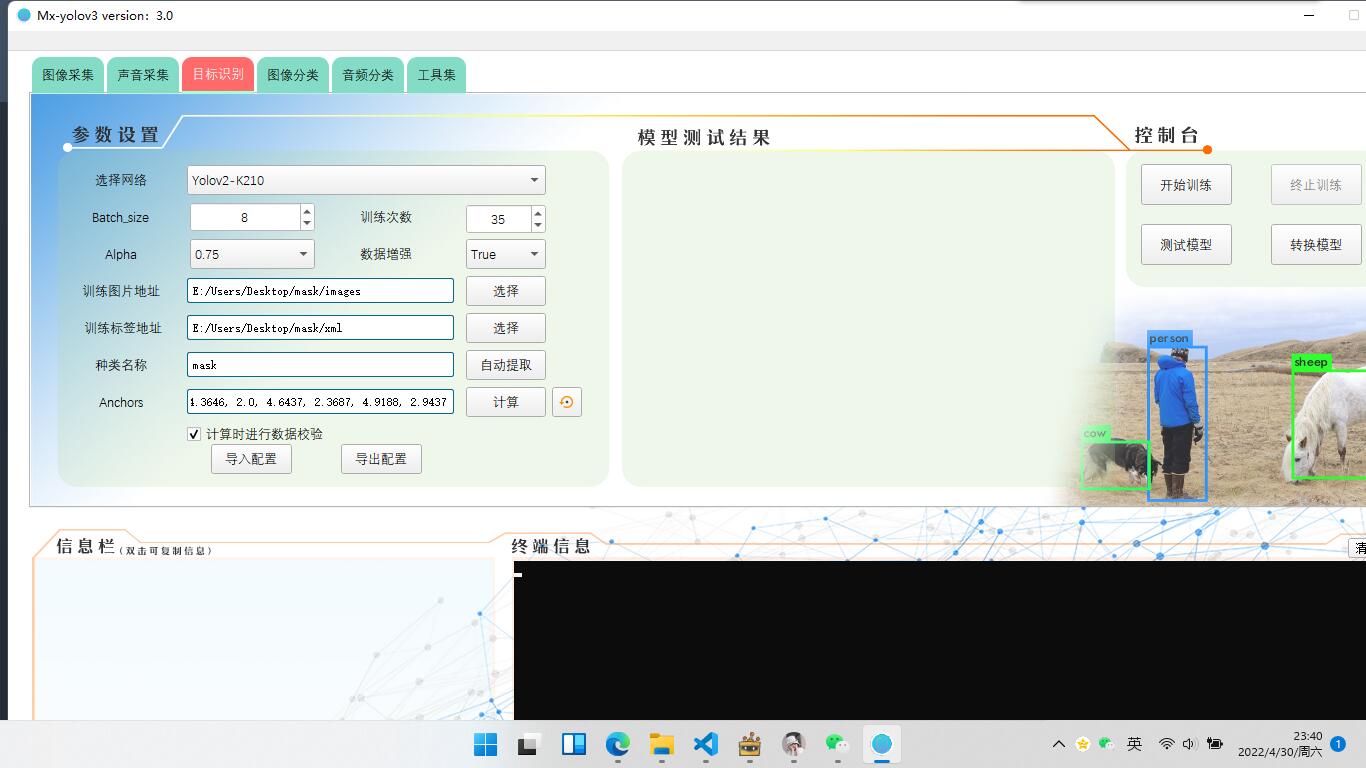Open the 数据增强 True dropdown
The height and width of the screenshot is (768, 1366).
(x=505, y=254)
